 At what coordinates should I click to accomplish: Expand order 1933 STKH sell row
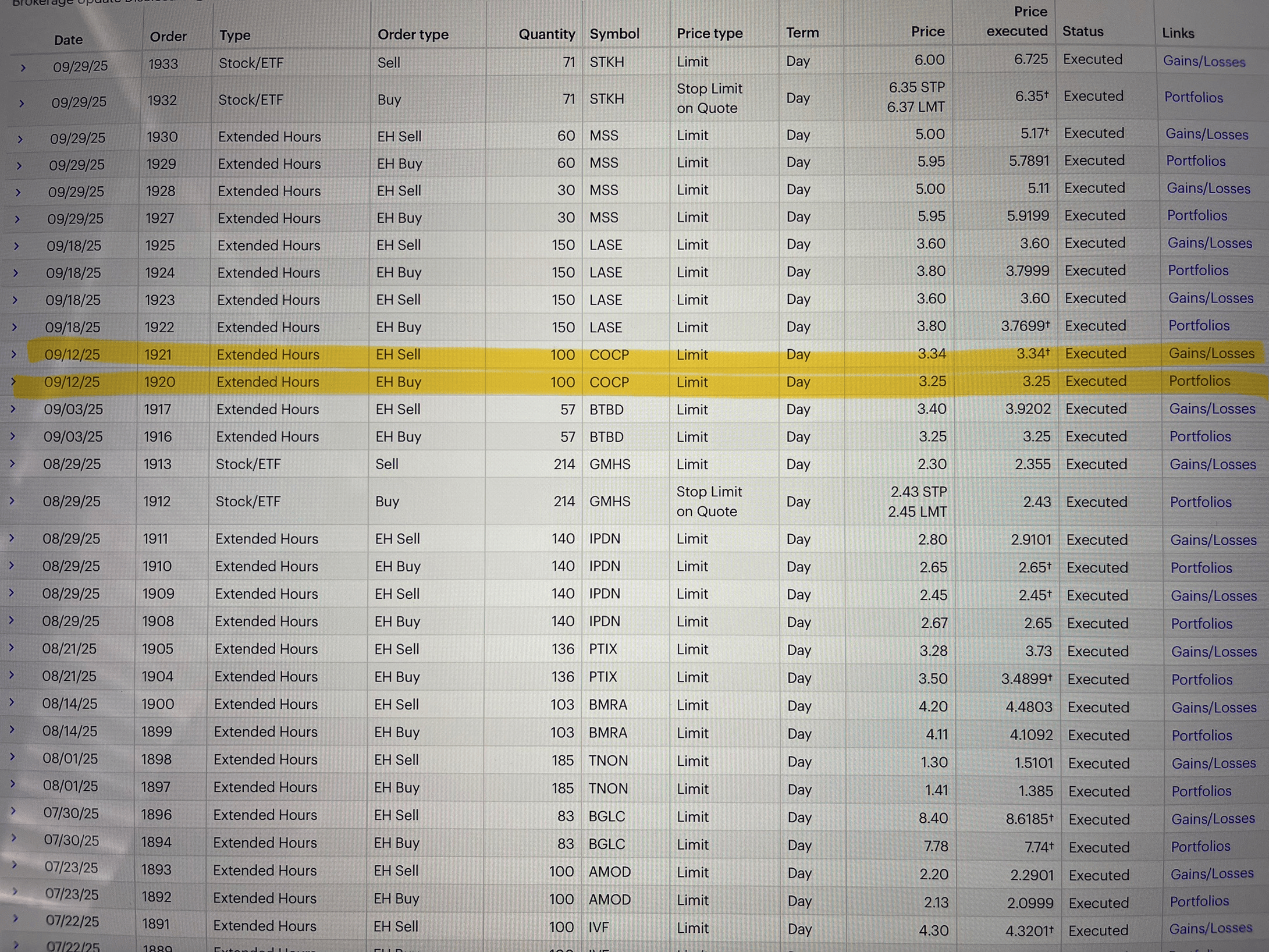pos(23,68)
